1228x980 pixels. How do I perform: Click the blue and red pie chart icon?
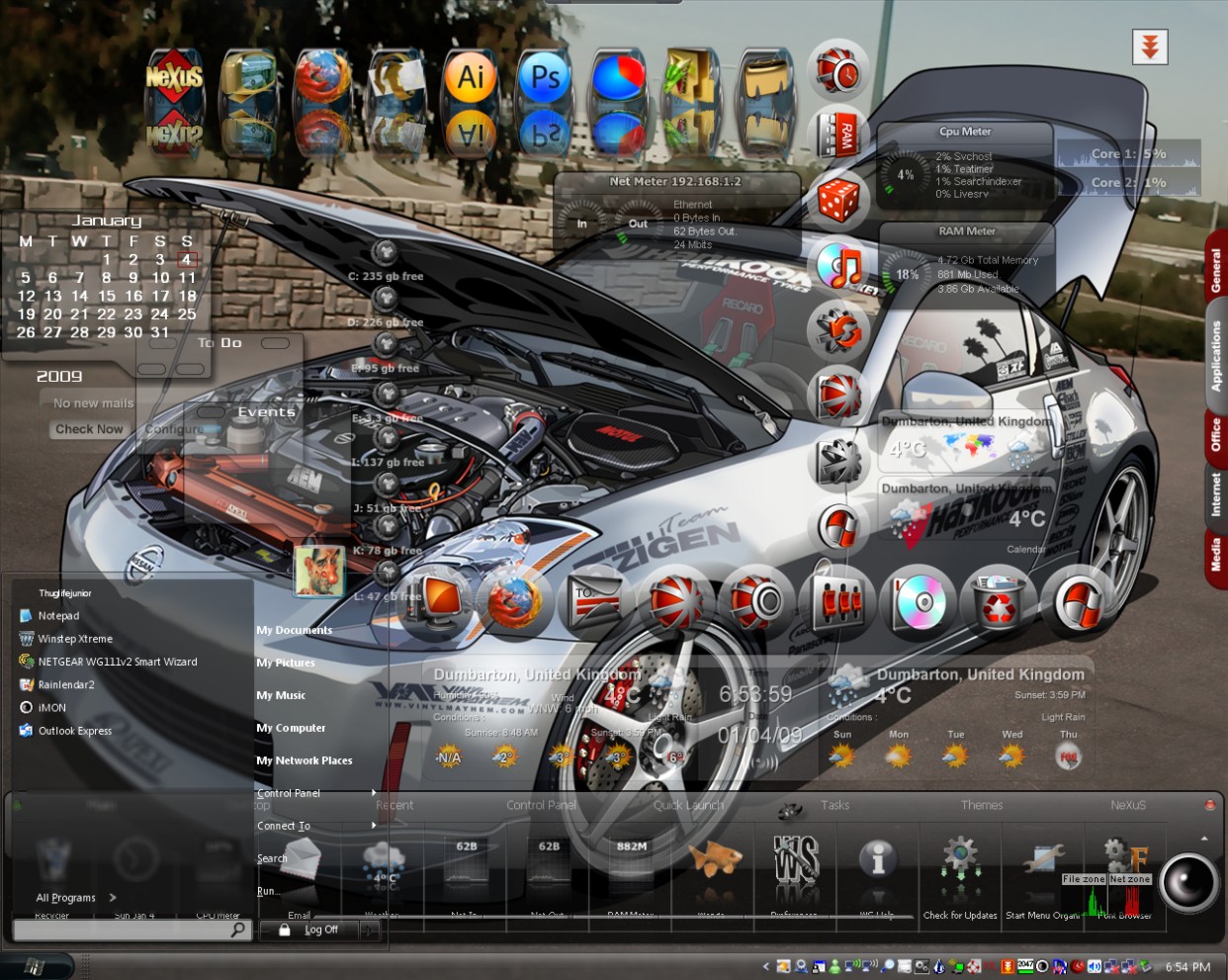[619, 77]
